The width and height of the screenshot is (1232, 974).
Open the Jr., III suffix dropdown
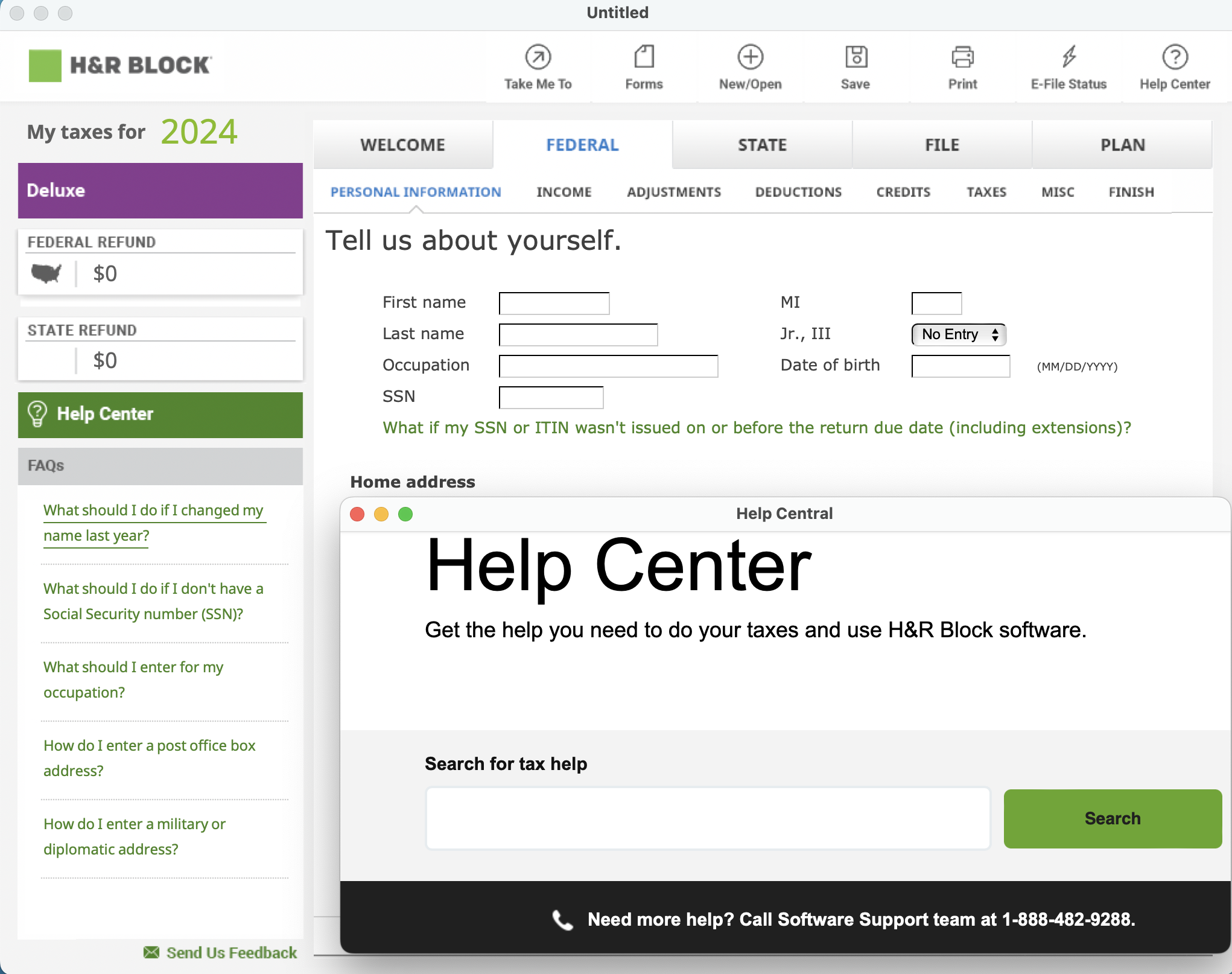pyautogui.click(x=958, y=334)
